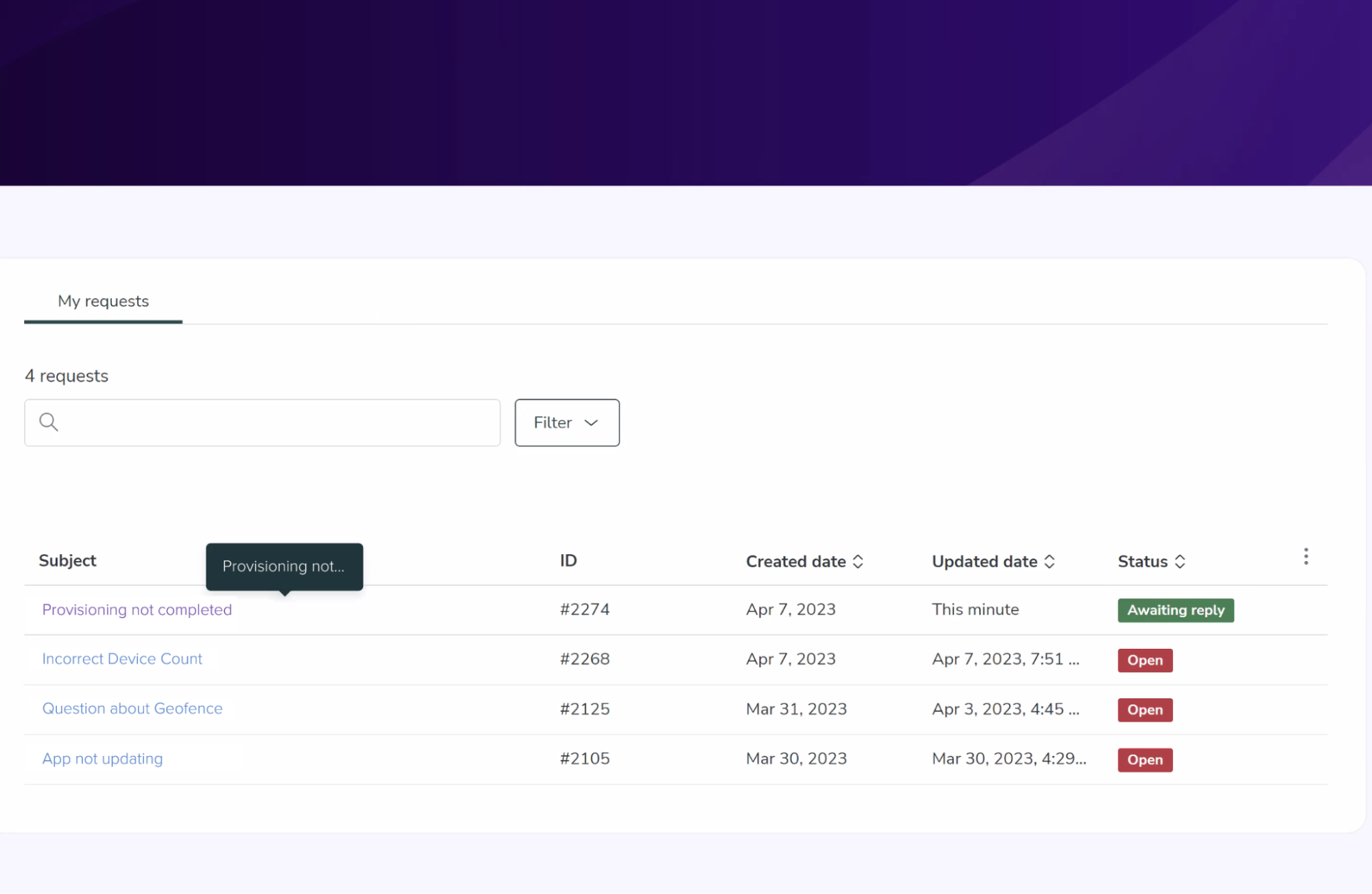Click the Provisioning not... tooltip
1372x894 pixels.
click(x=283, y=566)
